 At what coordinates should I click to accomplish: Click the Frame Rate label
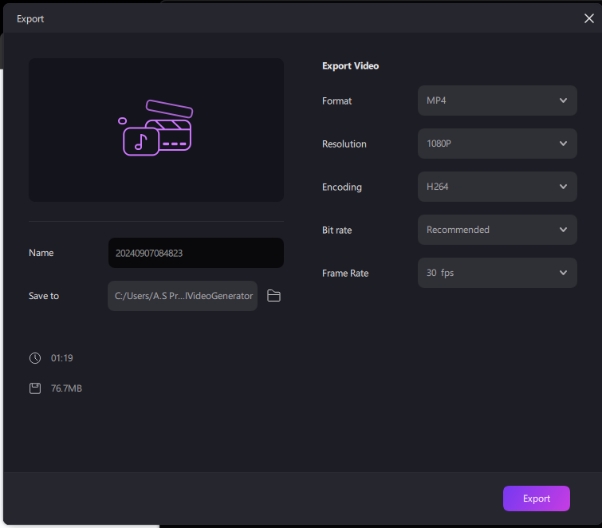(x=344, y=273)
